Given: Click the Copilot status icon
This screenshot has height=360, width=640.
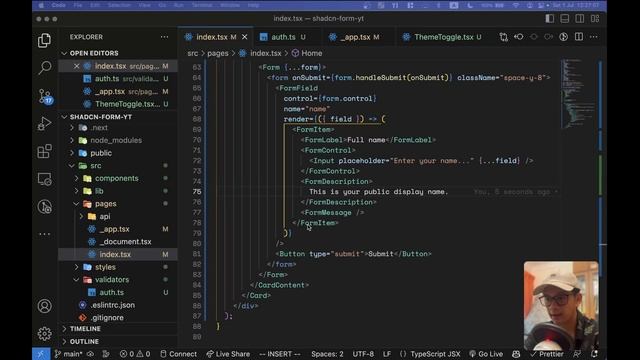Looking at the screenshot, I should click(x=516, y=354).
